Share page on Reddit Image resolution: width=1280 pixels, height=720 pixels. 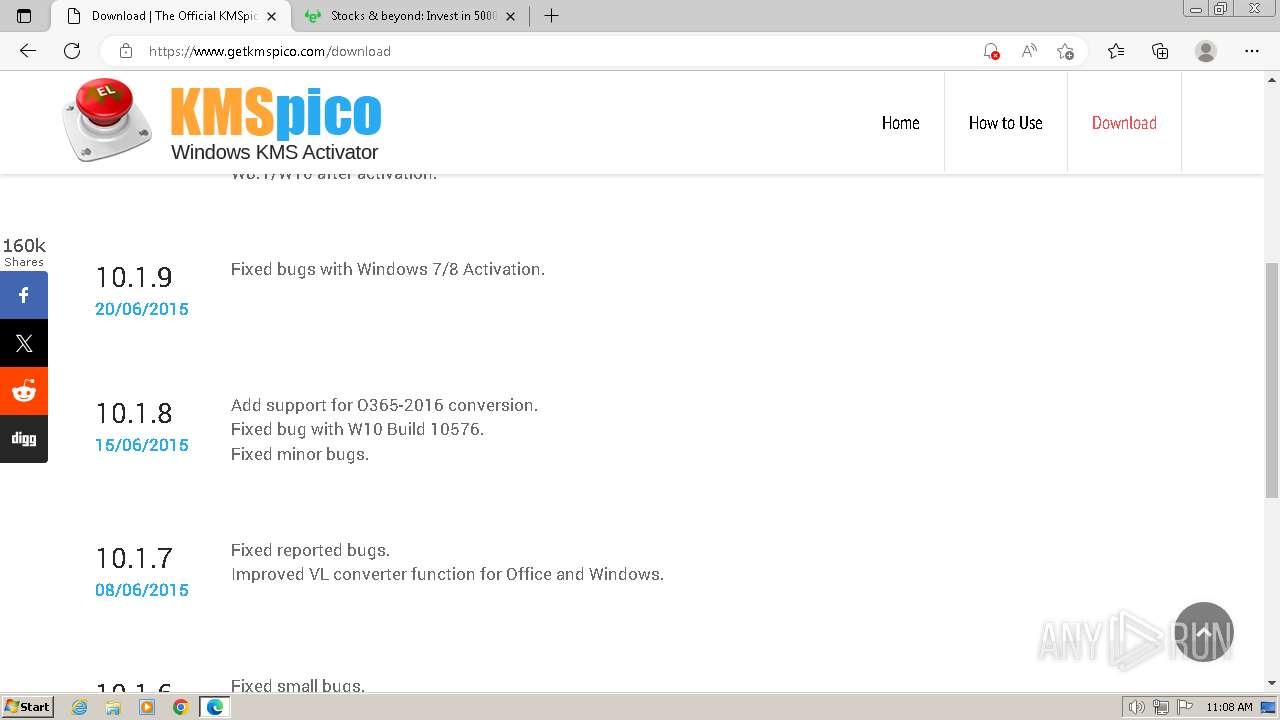click(x=24, y=391)
